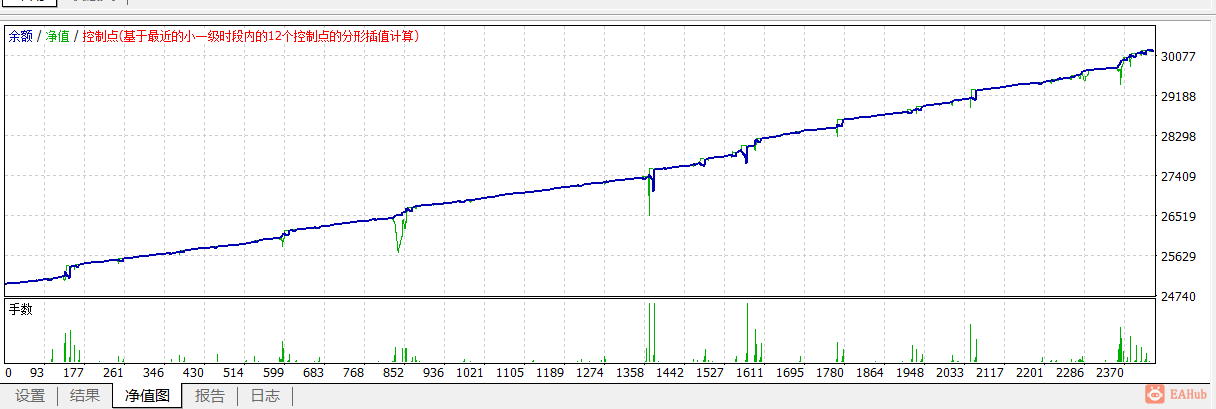
Task: Click the 1274 trade-number label
Action: [591, 372]
